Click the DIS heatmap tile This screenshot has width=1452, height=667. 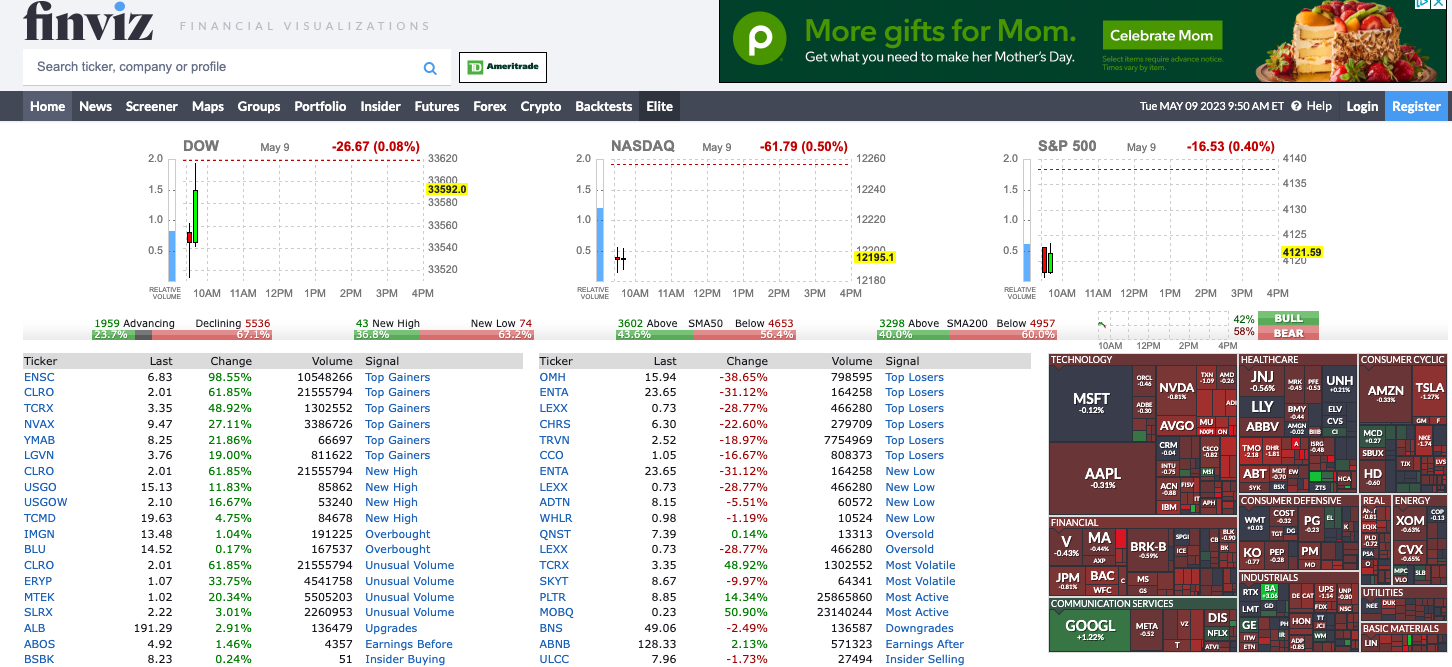[x=1217, y=618]
